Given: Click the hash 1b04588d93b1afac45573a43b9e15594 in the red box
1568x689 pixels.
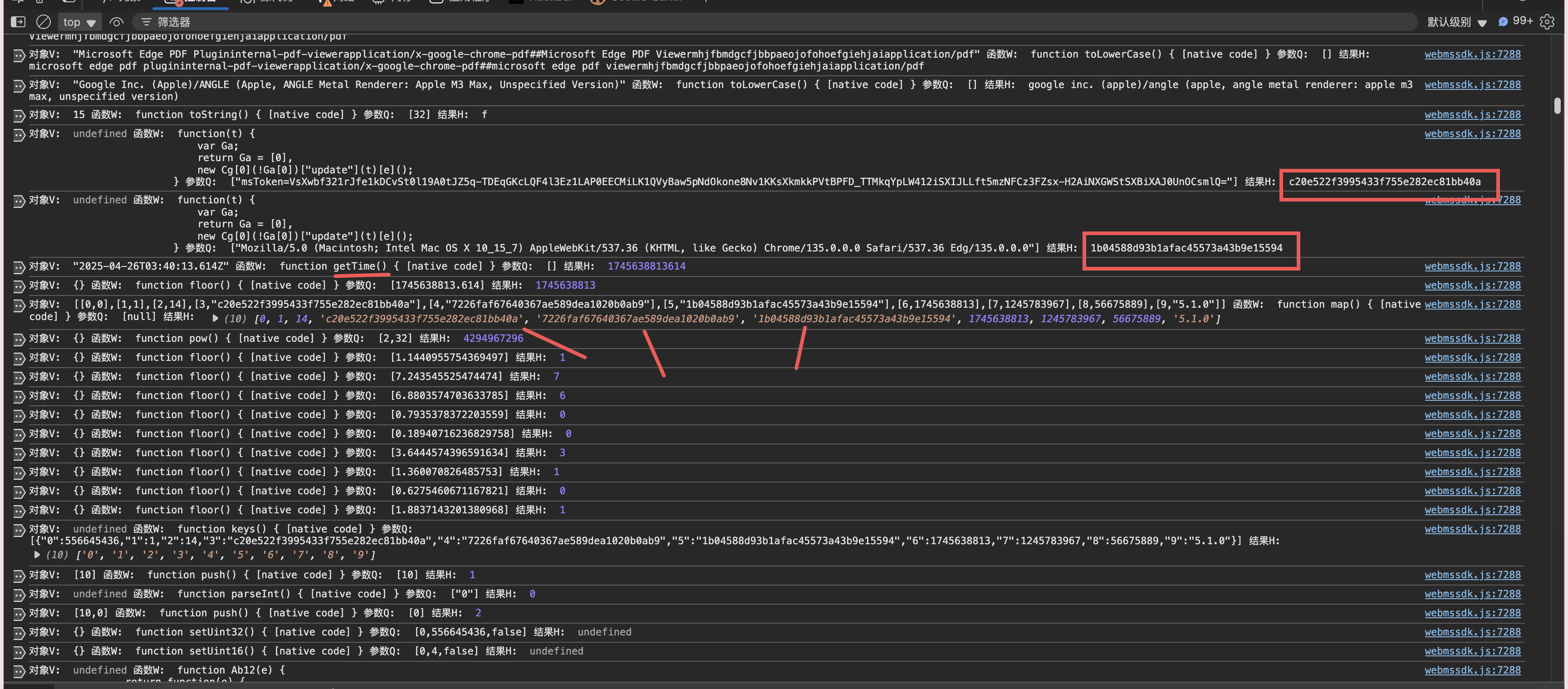Looking at the screenshot, I should [1186, 248].
